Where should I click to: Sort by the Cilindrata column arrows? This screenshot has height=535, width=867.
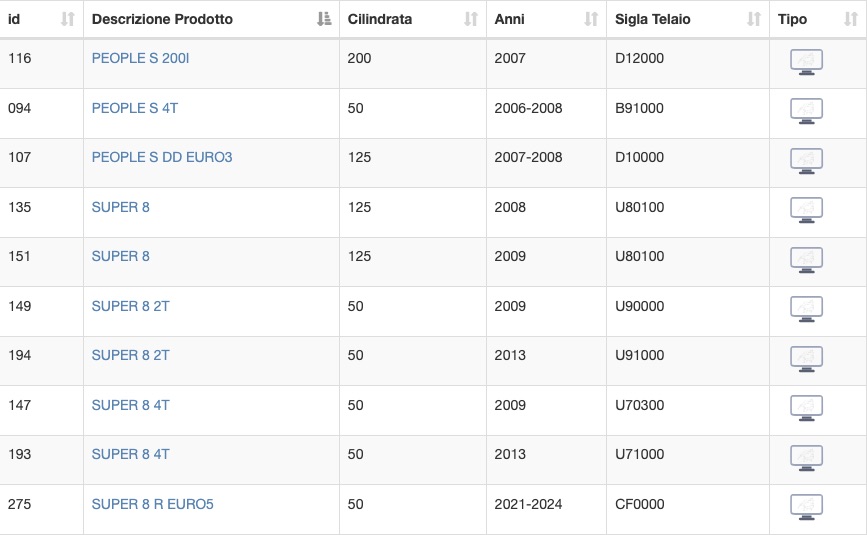(471, 19)
